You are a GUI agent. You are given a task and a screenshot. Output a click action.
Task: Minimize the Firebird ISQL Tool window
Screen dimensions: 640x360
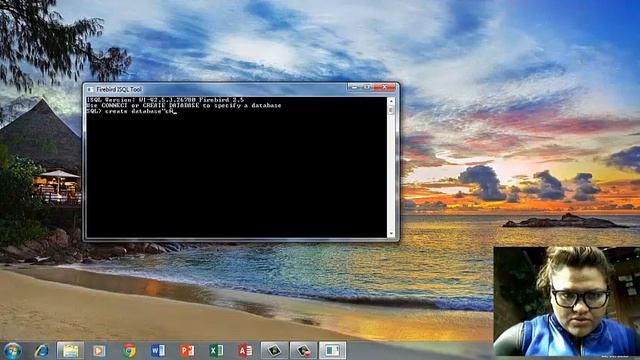point(354,87)
